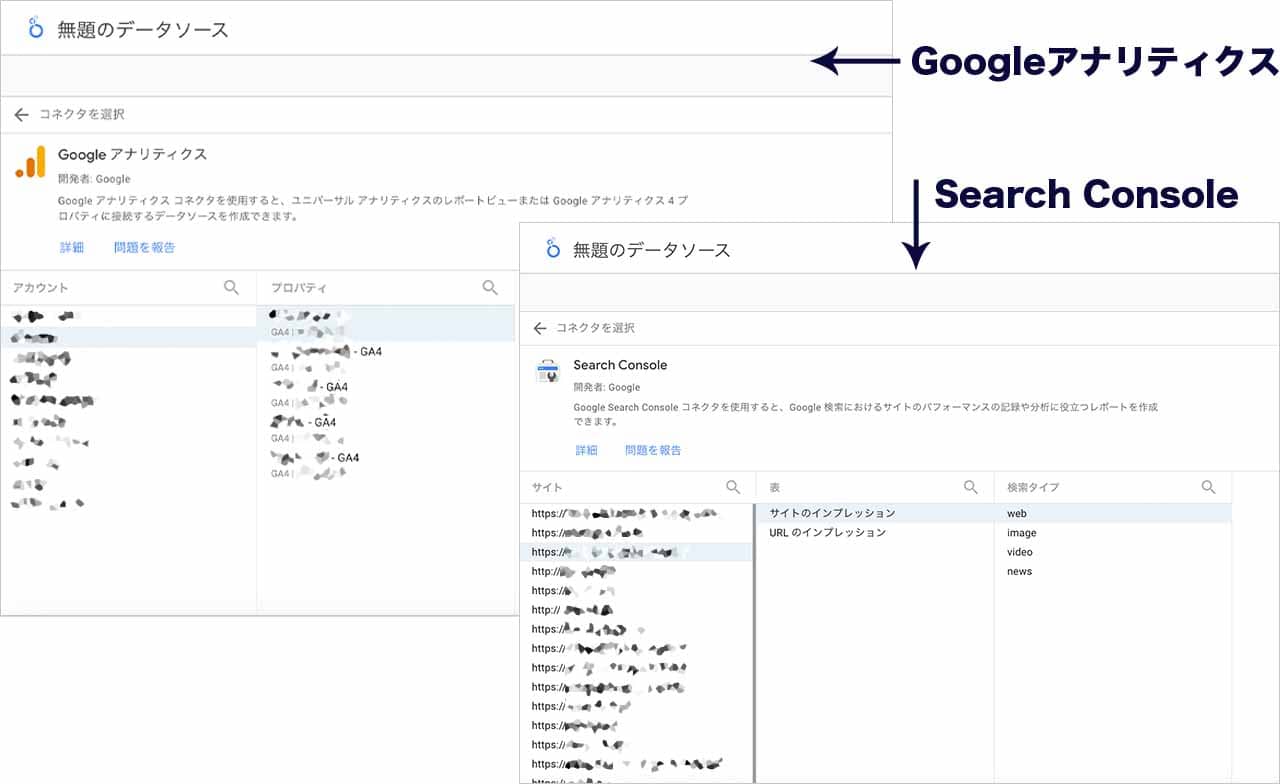Go back via arrow in Search Console window
Viewport: 1280px width, 784px height.
coord(540,328)
